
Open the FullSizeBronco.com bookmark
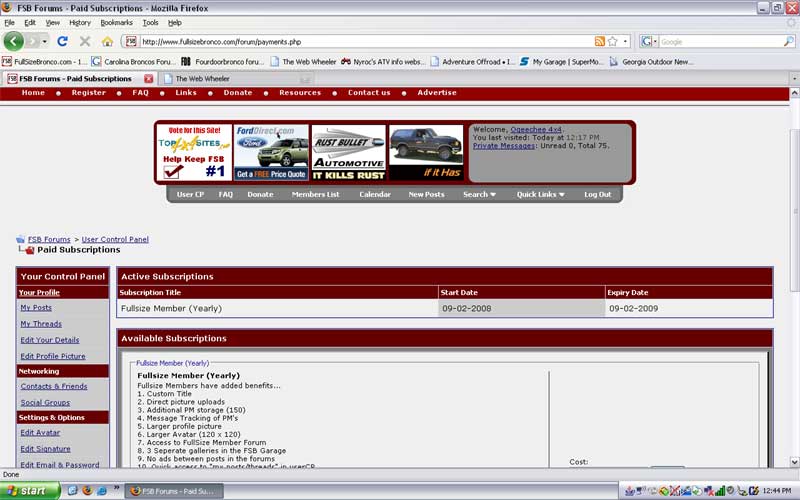44,61
